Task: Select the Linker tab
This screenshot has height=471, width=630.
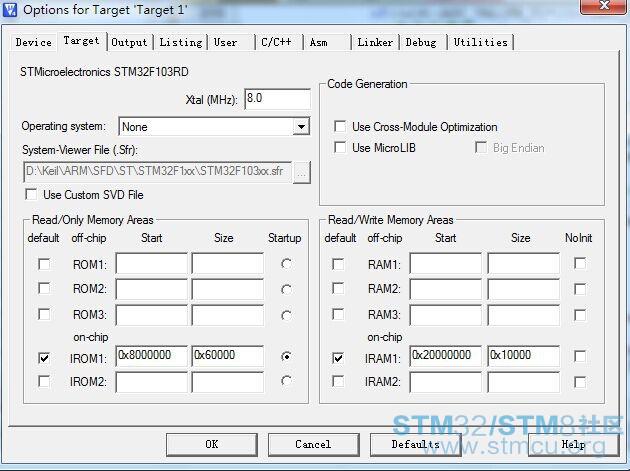Action: [x=375, y=42]
